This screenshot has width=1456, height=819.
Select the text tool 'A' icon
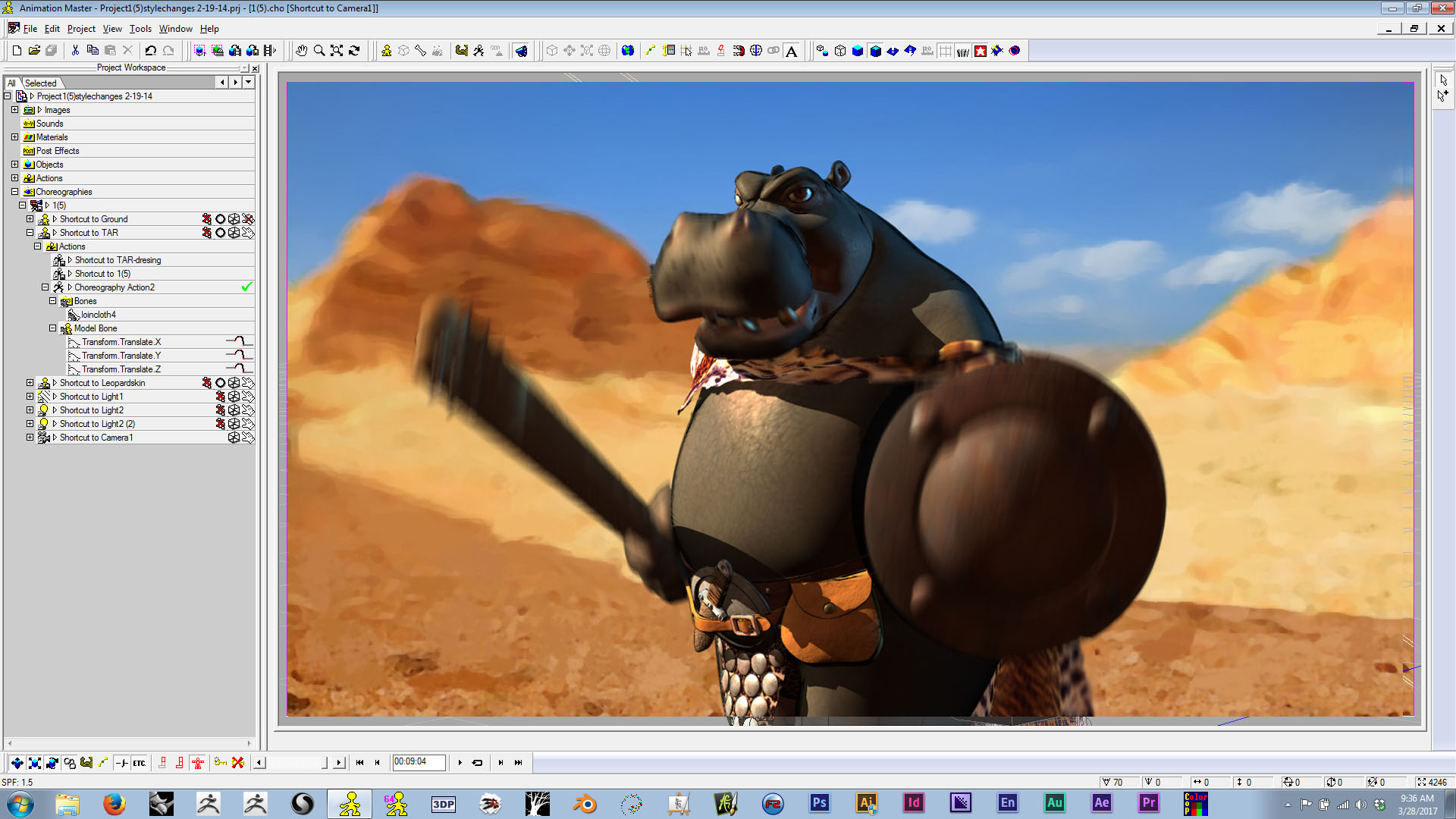(x=792, y=51)
